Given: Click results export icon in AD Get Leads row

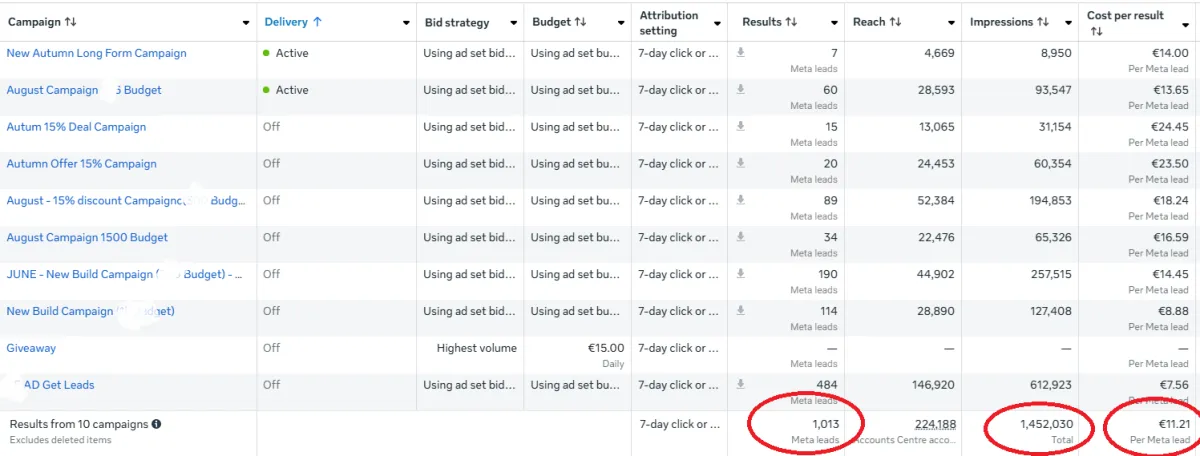Looking at the screenshot, I should (x=741, y=385).
